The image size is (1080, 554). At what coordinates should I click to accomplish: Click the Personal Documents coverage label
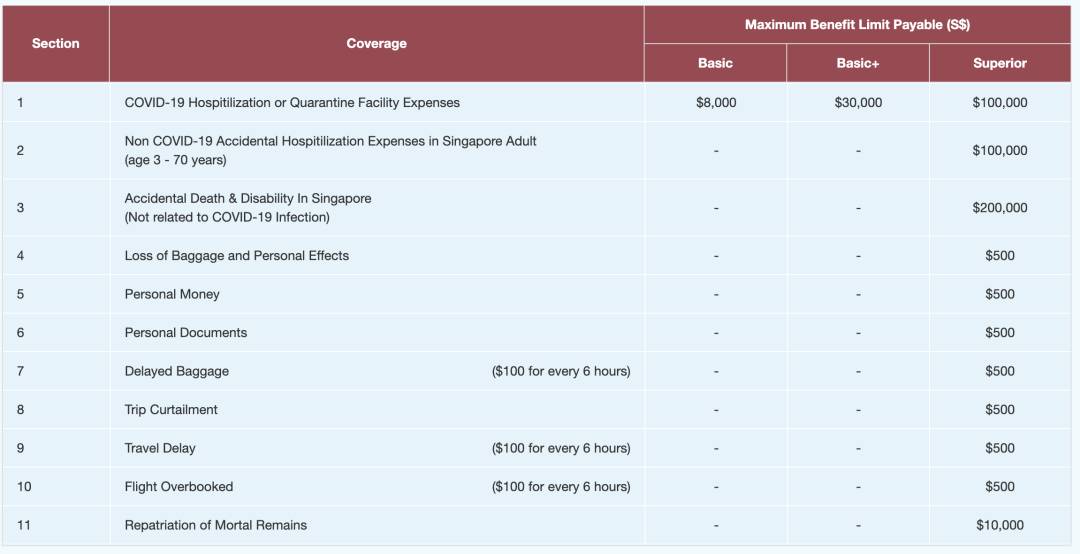(x=185, y=332)
